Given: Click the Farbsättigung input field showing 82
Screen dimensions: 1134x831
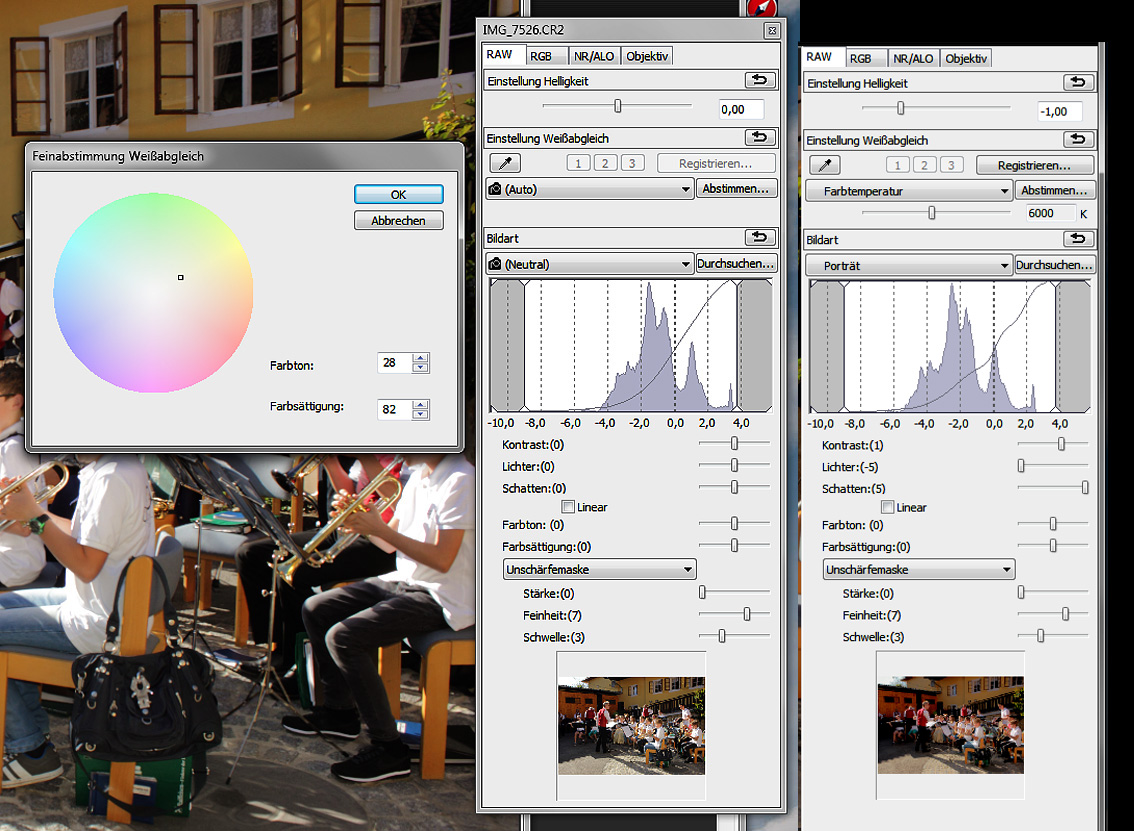Looking at the screenshot, I should tap(395, 410).
